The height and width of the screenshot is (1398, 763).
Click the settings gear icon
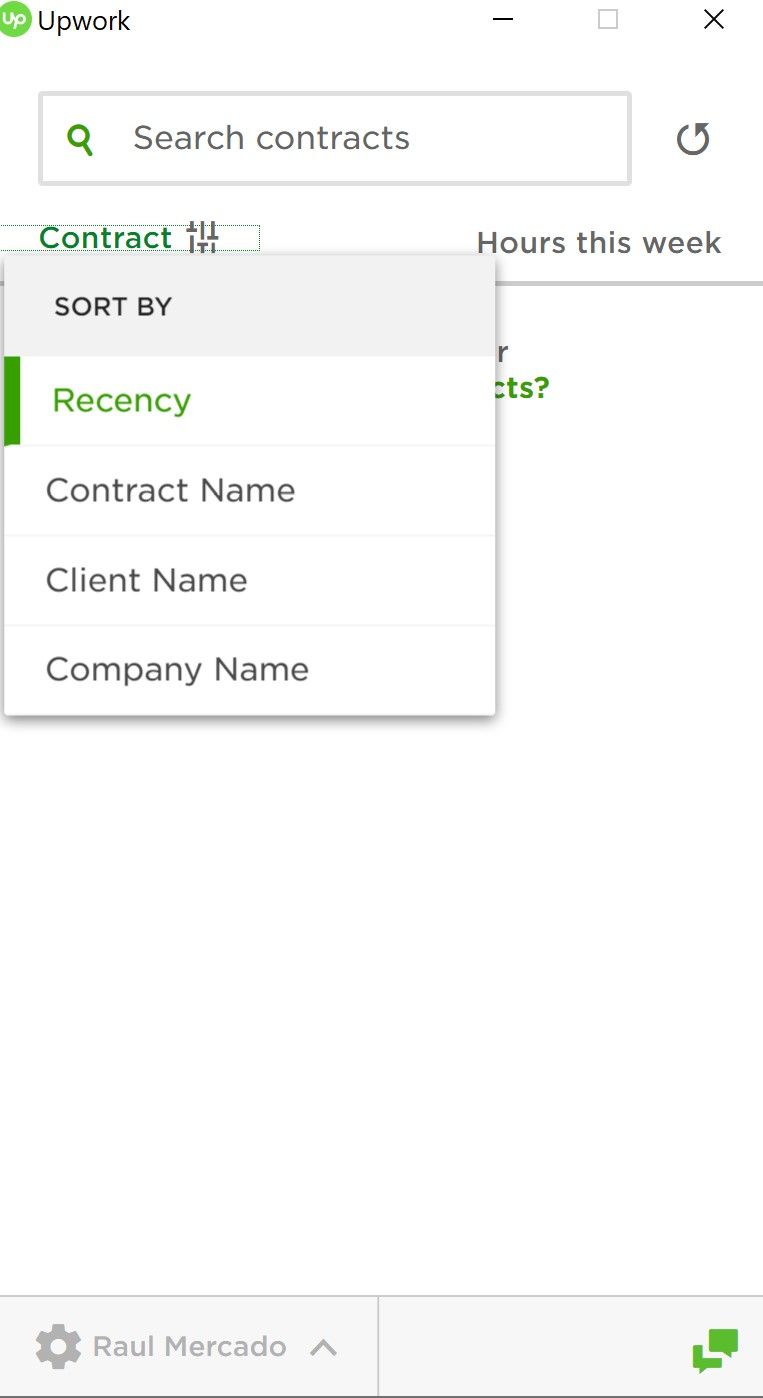[x=58, y=1346]
